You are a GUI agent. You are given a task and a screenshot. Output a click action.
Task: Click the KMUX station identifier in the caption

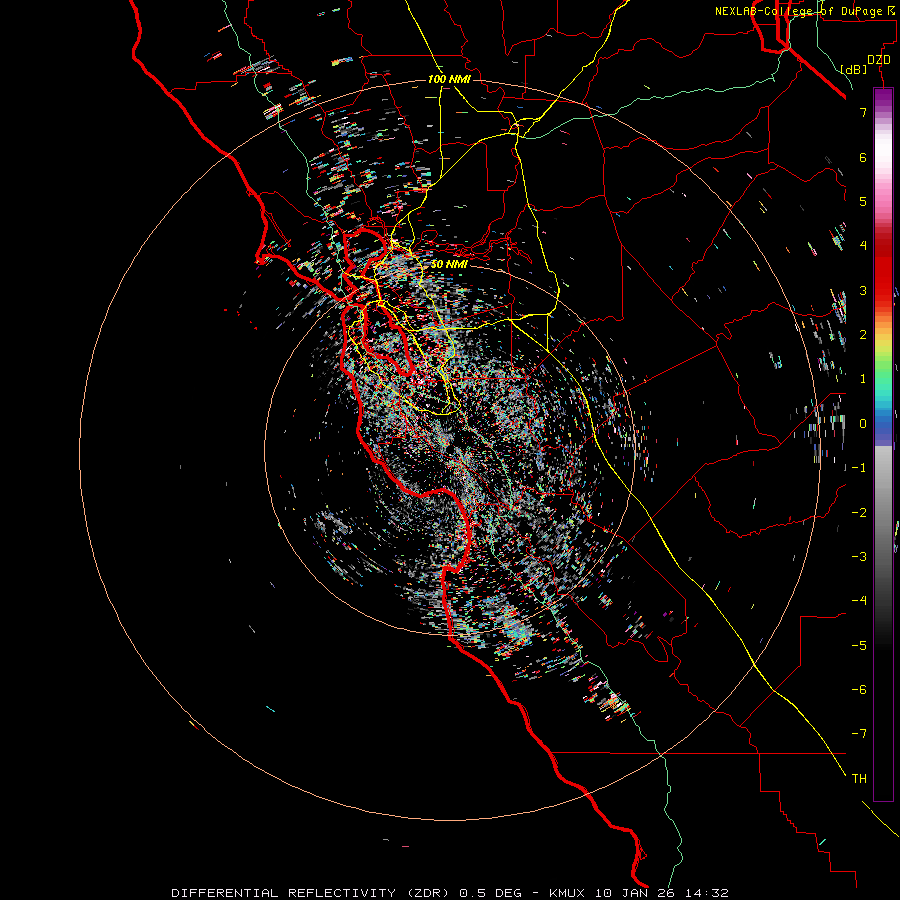click(x=567, y=893)
